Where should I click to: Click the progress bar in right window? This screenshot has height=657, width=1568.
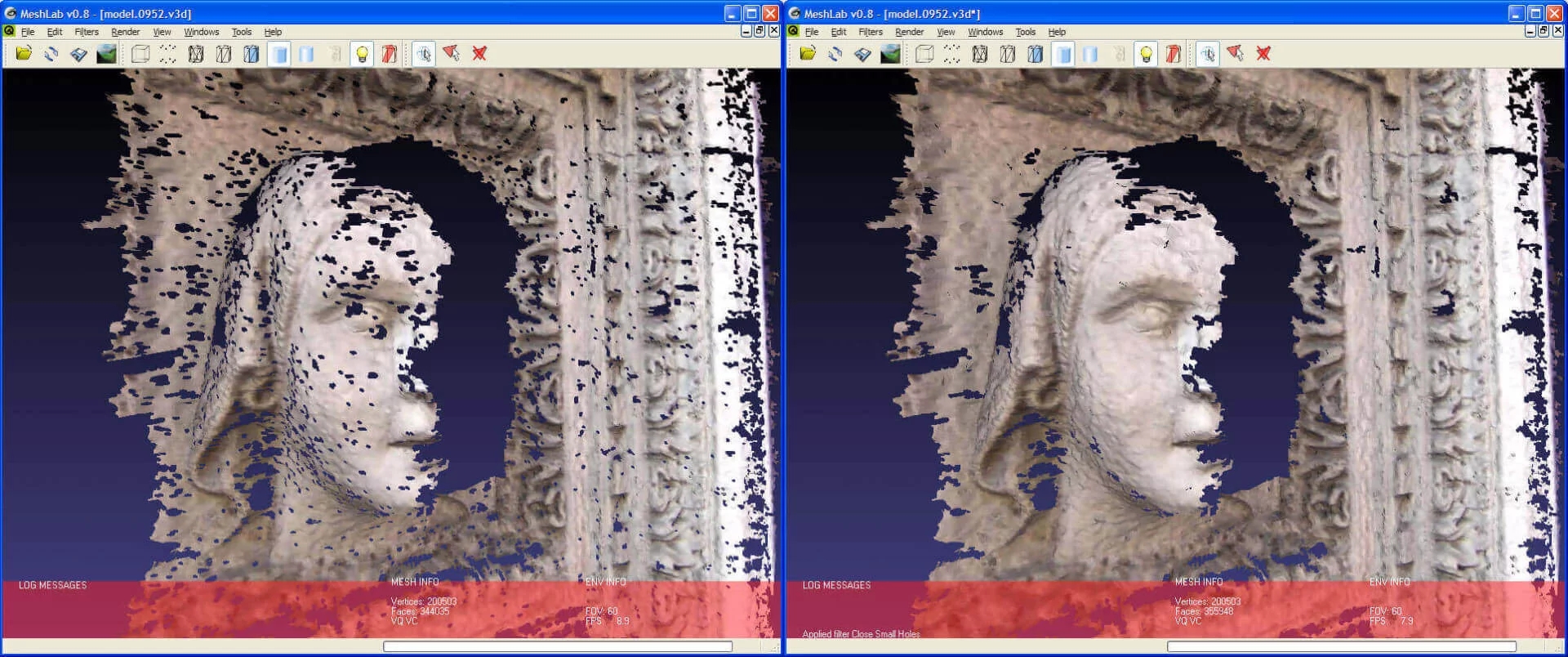1342,646
